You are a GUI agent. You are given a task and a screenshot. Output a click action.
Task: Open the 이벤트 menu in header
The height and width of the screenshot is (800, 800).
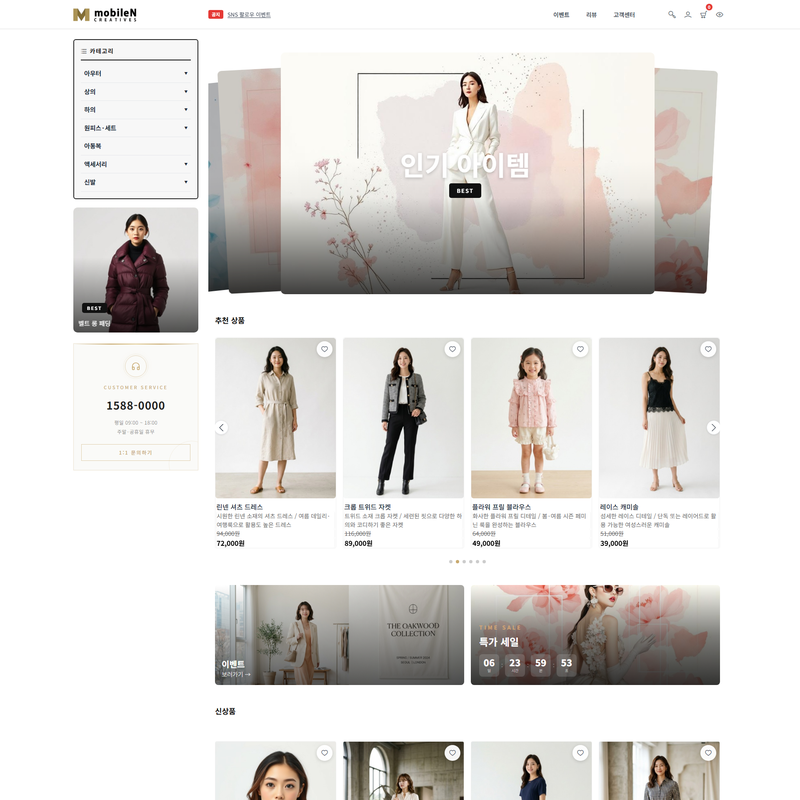click(561, 15)
